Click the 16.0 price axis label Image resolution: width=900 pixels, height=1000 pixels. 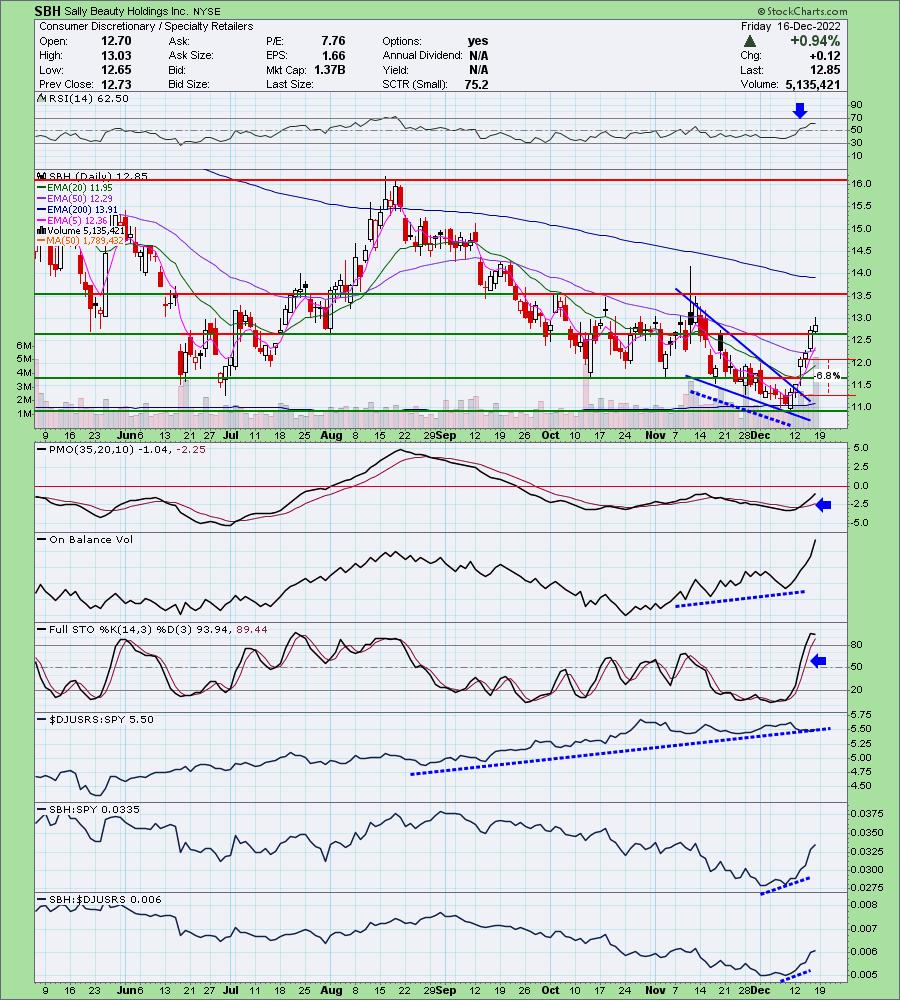pos(862,184)
